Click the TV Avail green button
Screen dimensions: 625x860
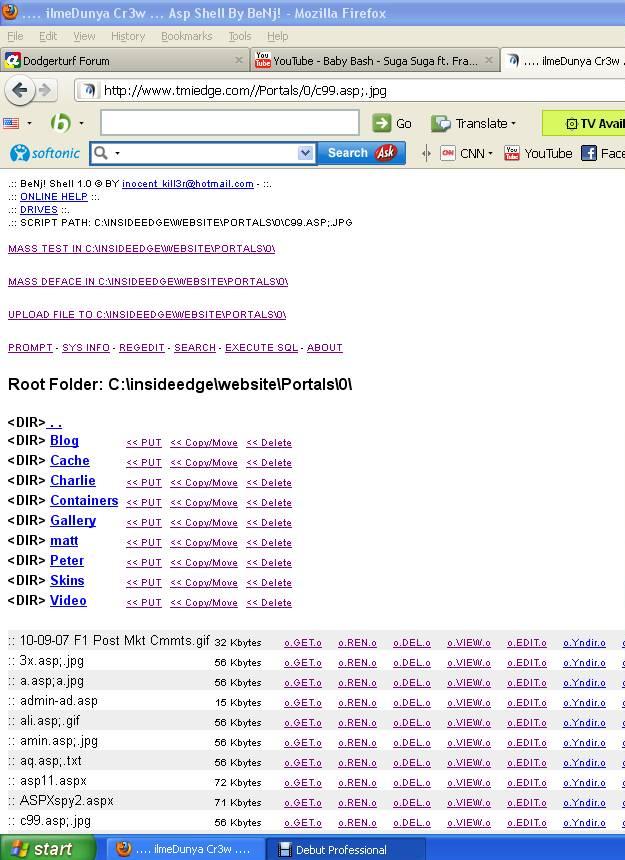tap(583, 123)
